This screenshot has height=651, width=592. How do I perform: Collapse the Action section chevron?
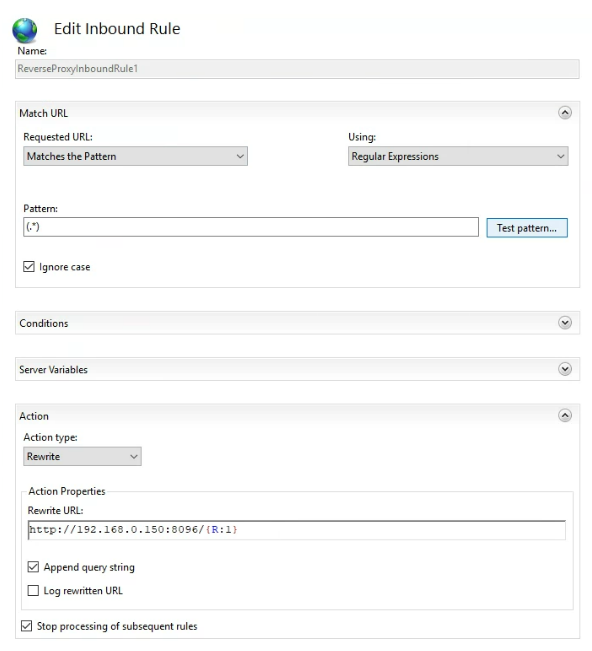(565, 415)
